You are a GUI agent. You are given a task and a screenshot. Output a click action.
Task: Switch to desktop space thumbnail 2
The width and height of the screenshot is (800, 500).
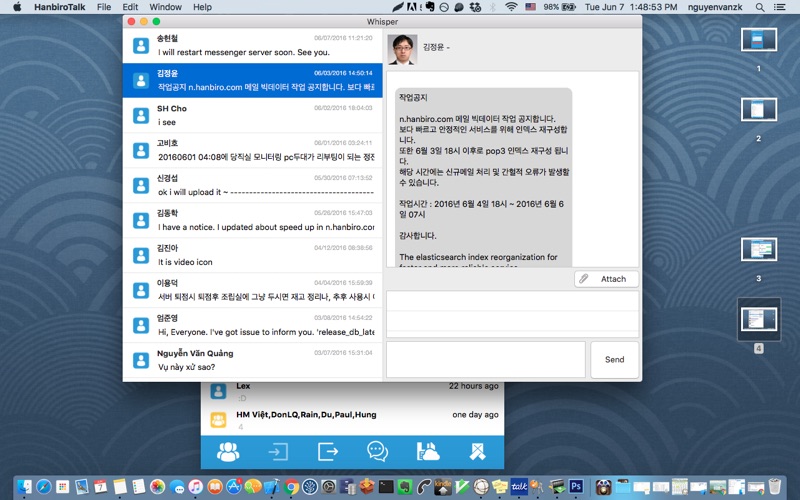point(759,110)
